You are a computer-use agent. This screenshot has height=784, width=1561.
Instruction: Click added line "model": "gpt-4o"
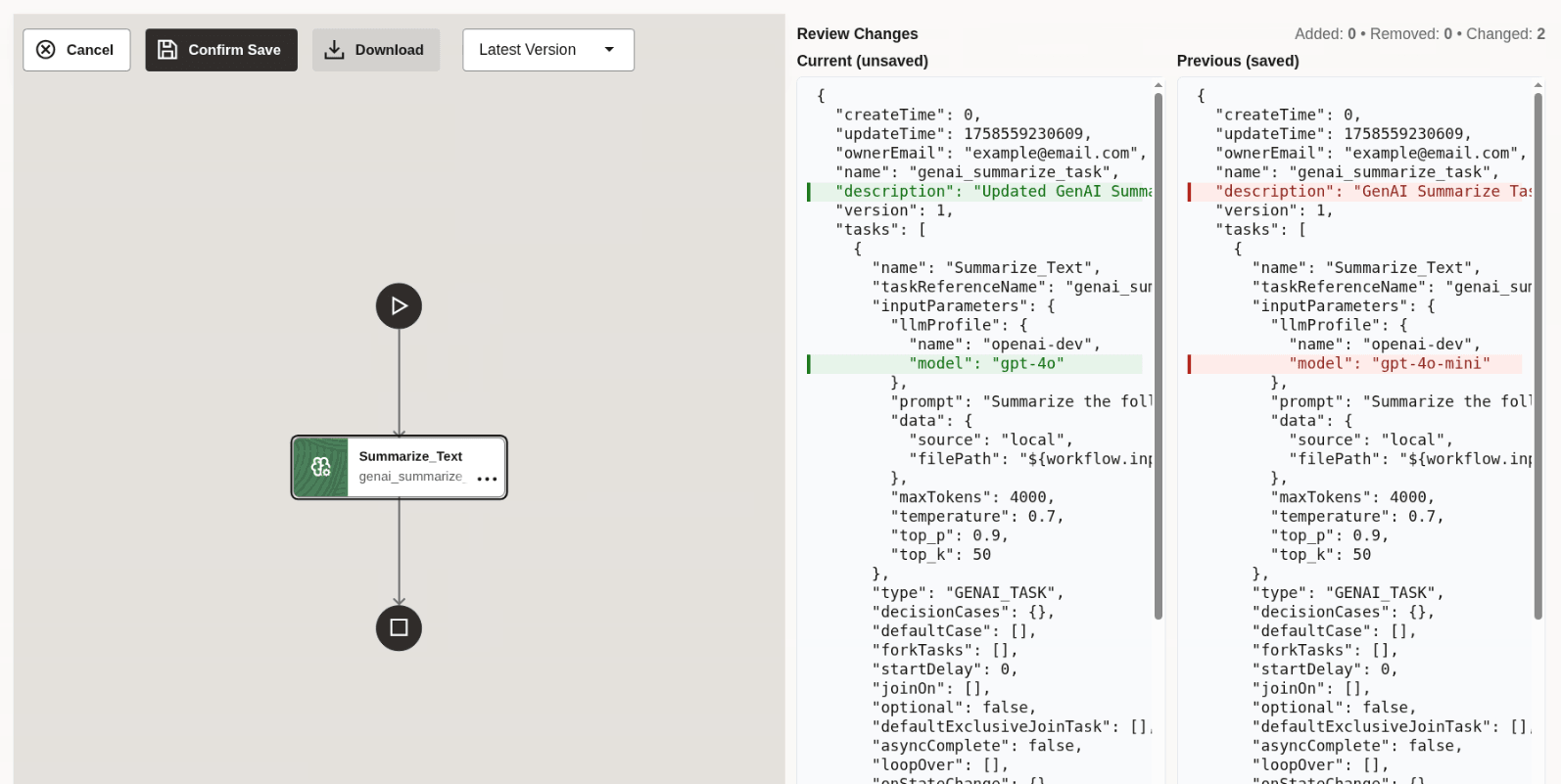tap(974, 364)
